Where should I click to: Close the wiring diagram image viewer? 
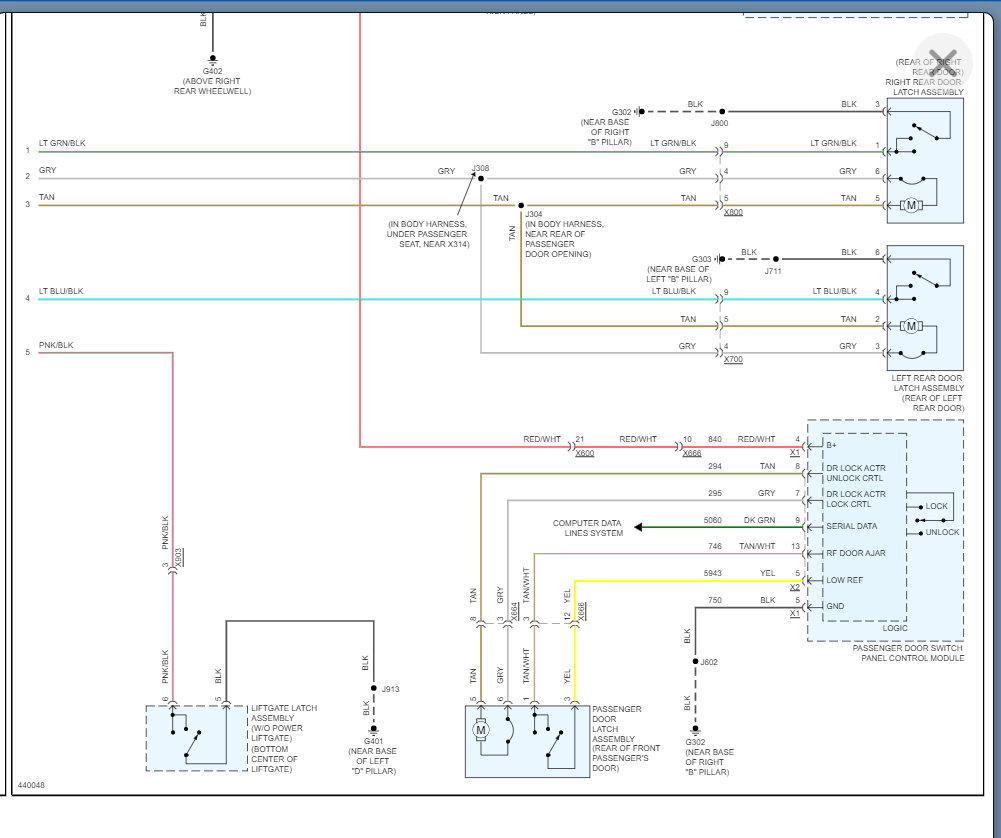(x=943, y=58)
